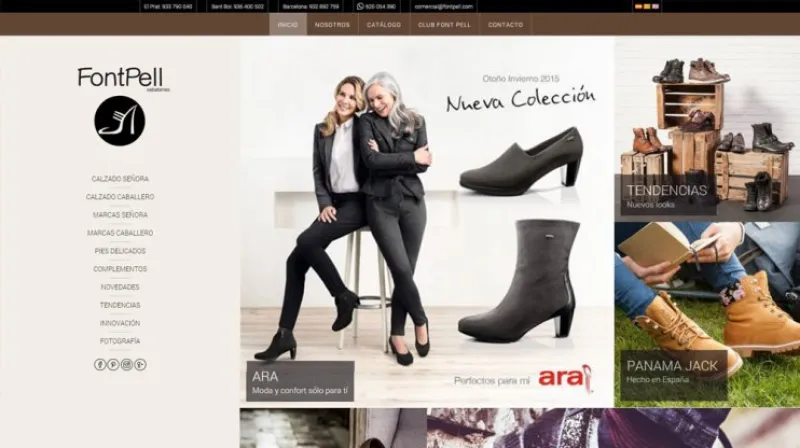Open the Novedades sidebar link
The height and width of the screenshot is (448, 800).
(120, 287)
